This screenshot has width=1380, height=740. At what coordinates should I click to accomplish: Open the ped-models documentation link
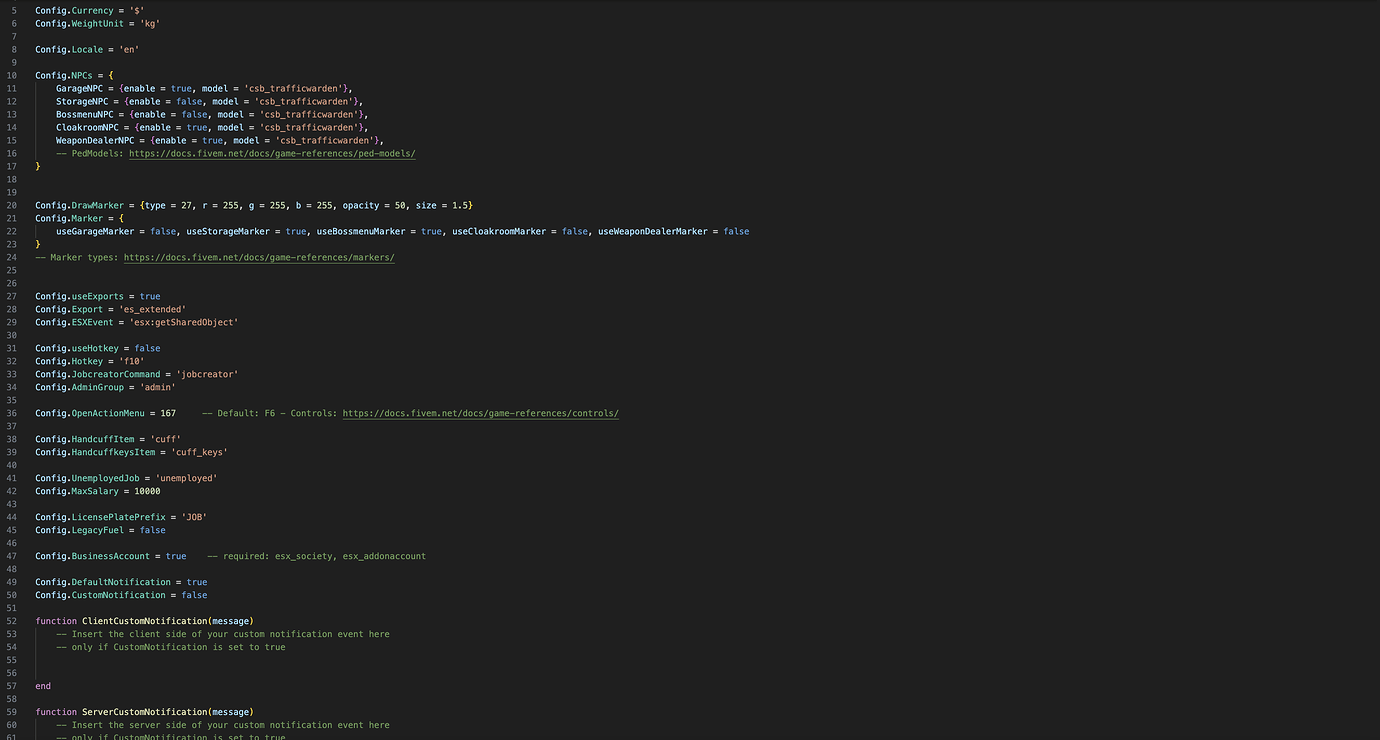point(272,153)
